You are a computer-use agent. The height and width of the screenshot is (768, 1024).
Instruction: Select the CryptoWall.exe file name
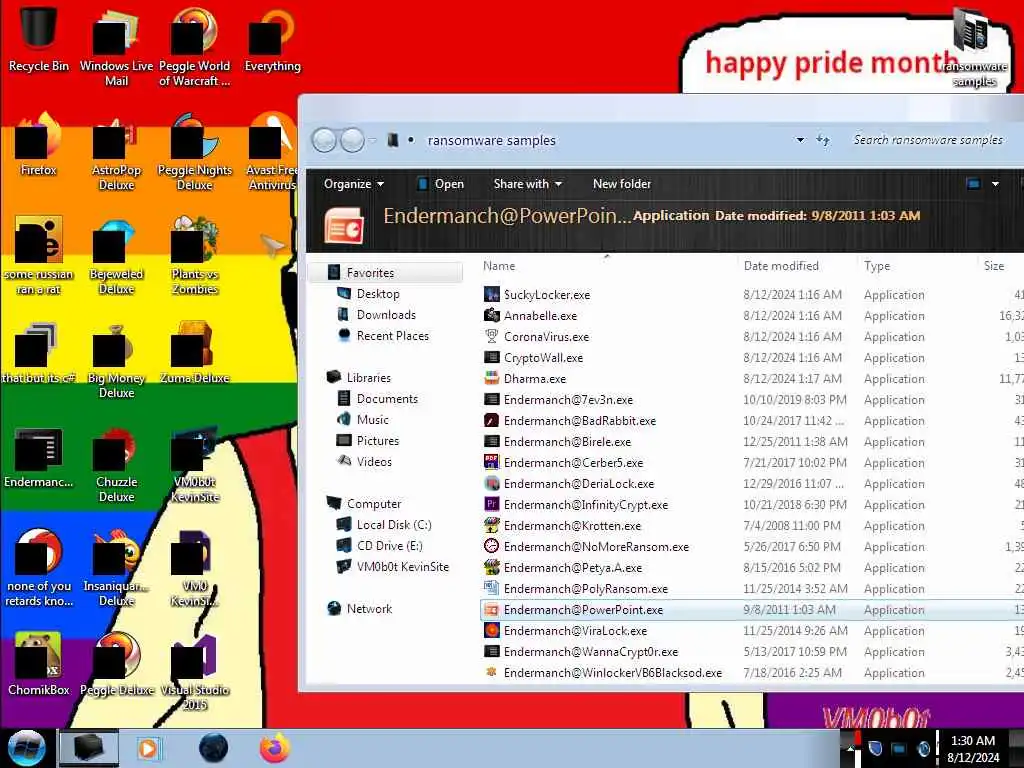543,357
